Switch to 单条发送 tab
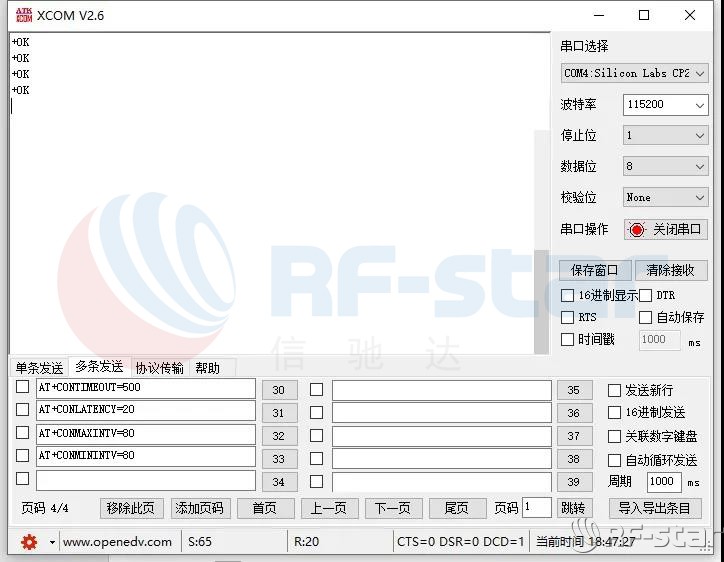Screen dimensions: 724x562 (39, 368)
